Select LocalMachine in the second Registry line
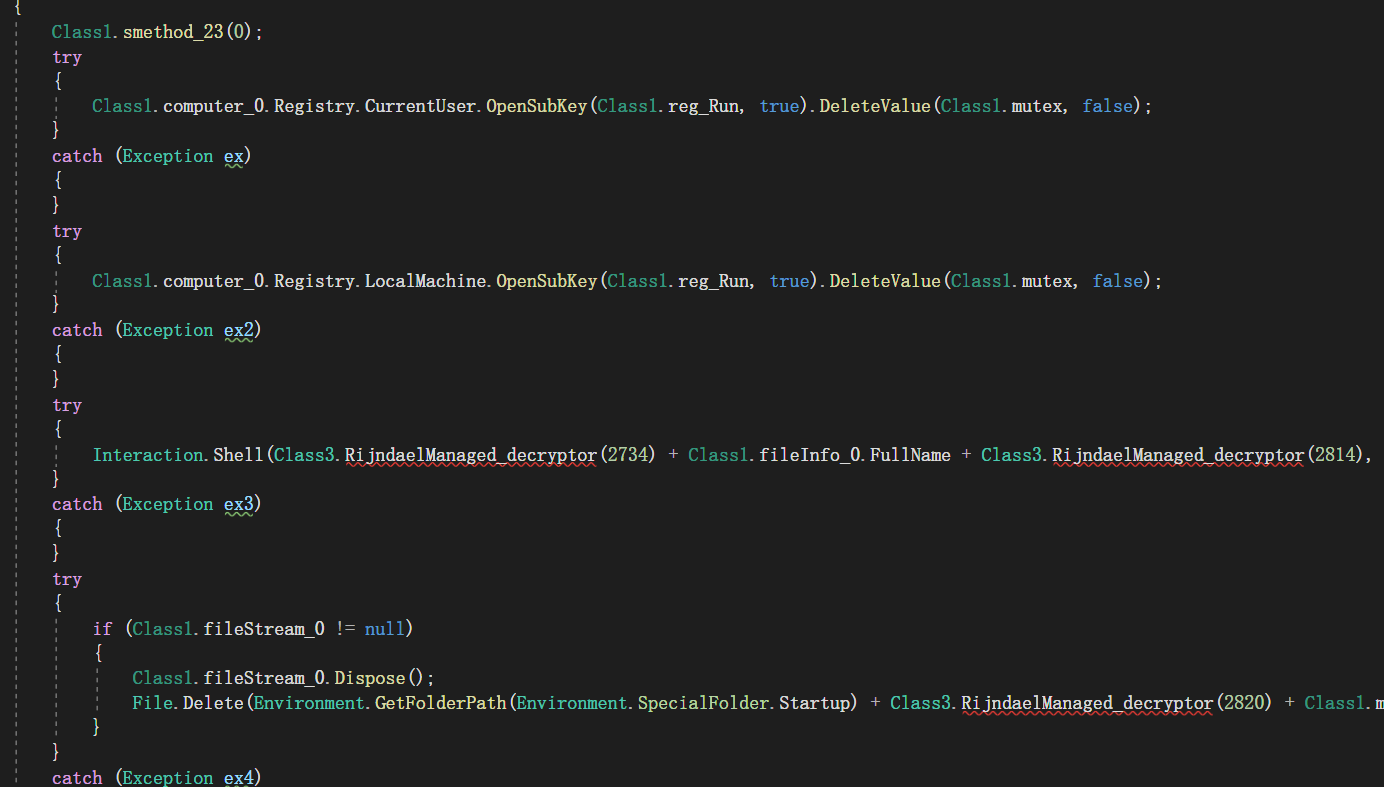 click(425, 281)
